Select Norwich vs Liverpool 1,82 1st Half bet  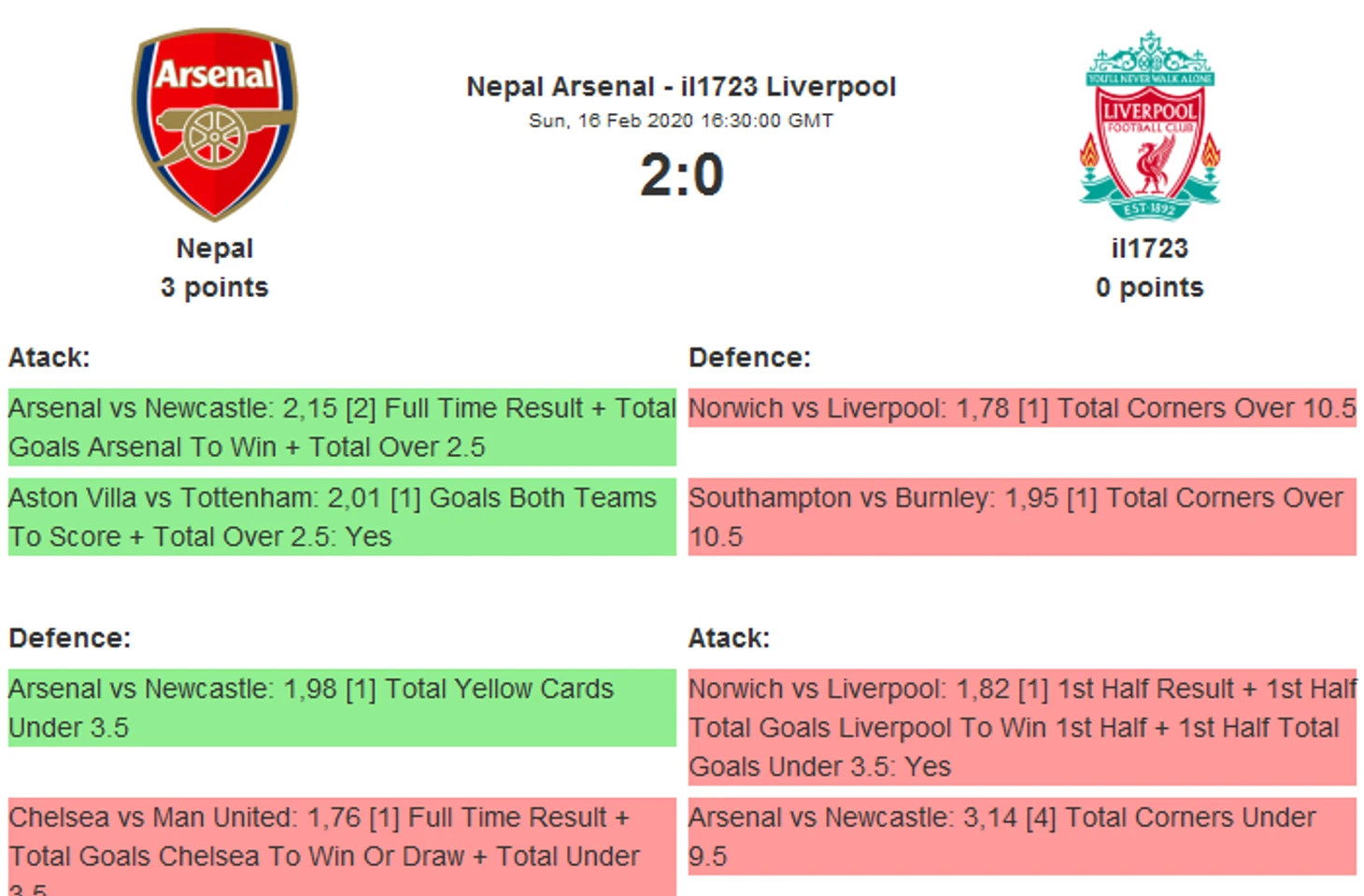coord(1022,727)
